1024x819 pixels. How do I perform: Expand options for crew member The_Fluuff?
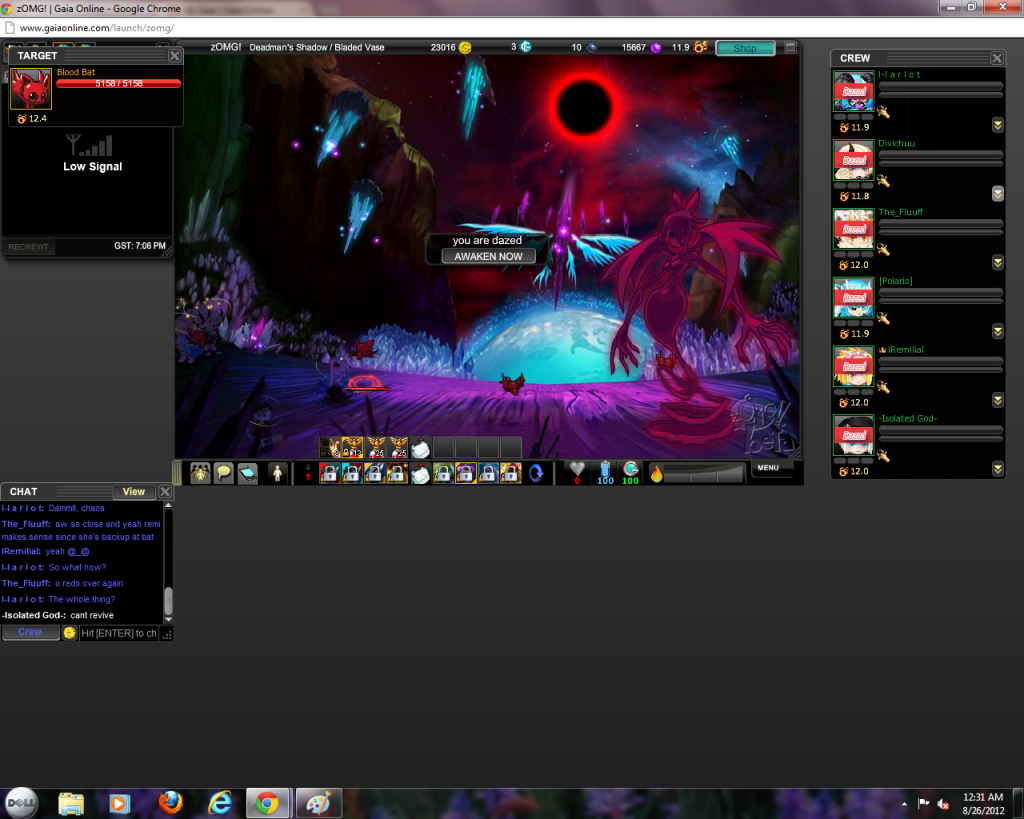(997, 263)
